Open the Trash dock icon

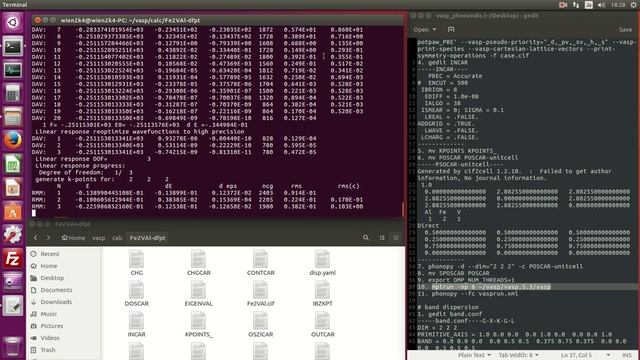coord(13,347)
